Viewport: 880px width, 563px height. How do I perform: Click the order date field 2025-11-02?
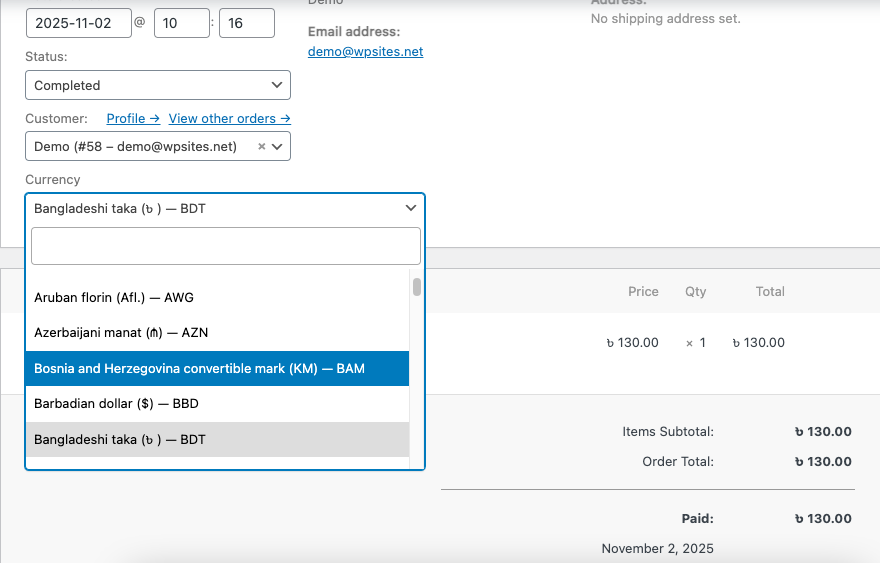pyautogui.click(x=78, y=22)
